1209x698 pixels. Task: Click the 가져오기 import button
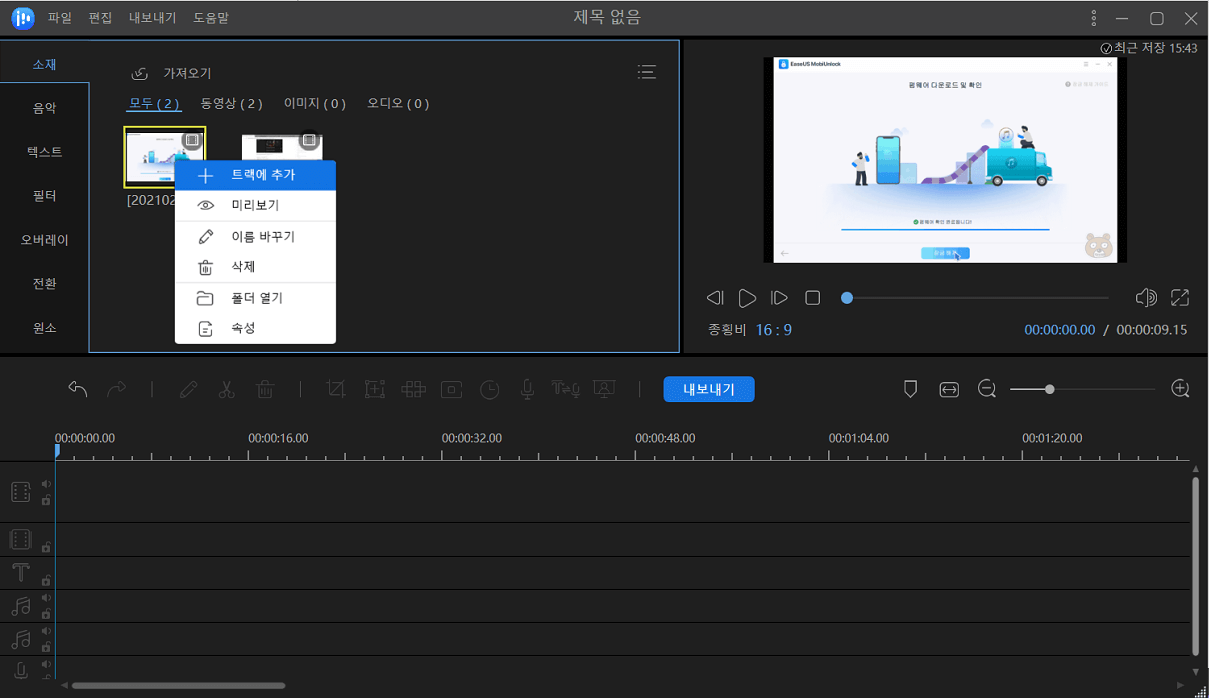[171, 73]
